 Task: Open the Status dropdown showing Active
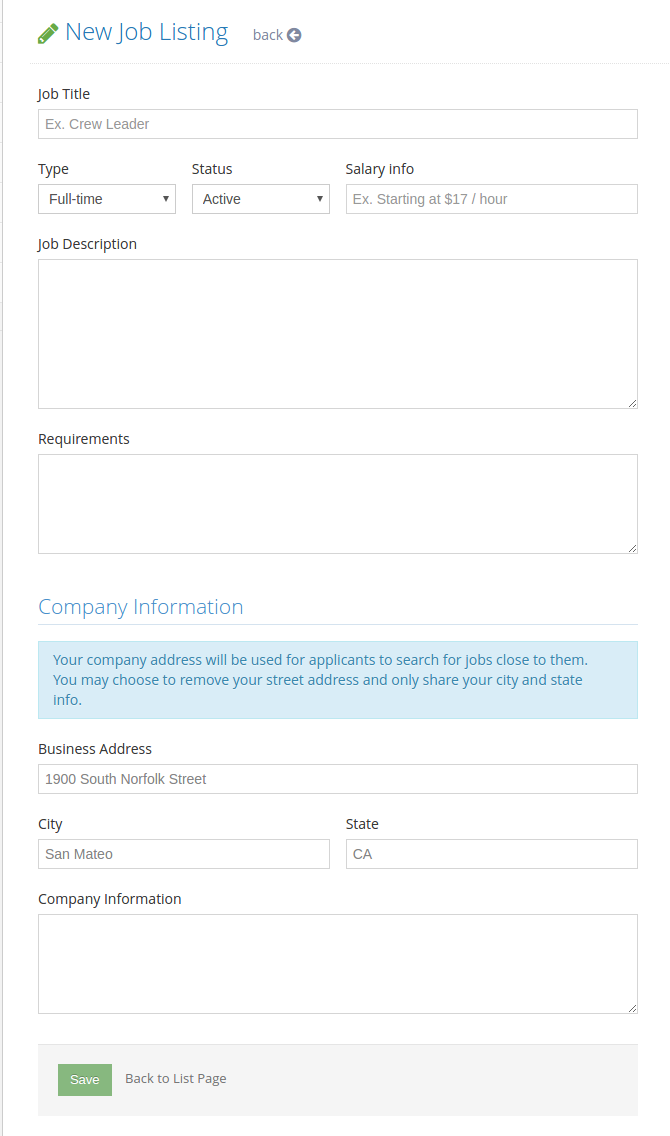pos(261,199)
